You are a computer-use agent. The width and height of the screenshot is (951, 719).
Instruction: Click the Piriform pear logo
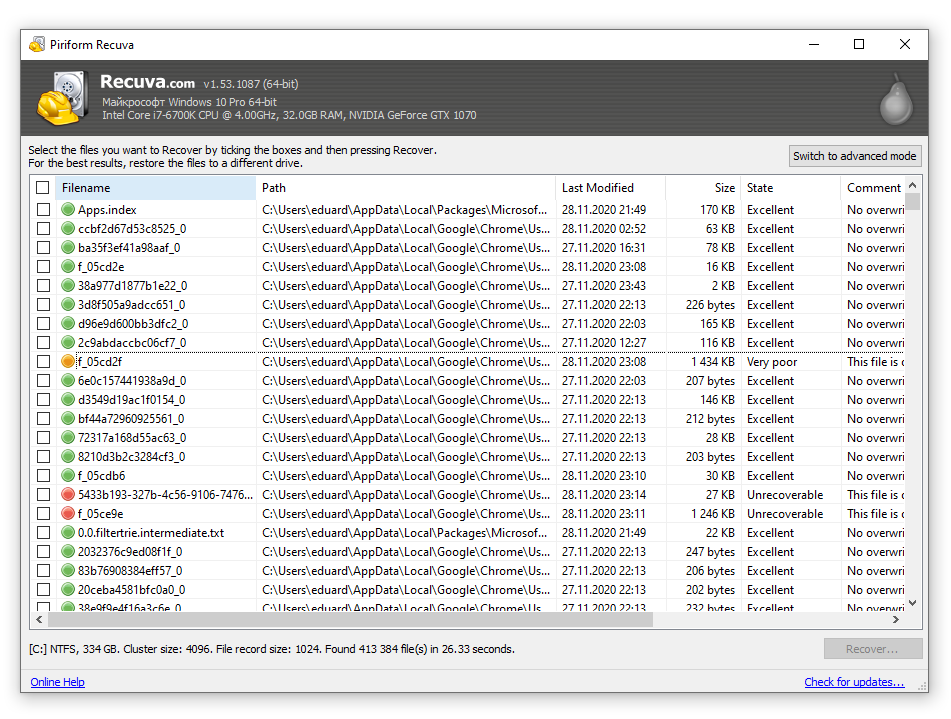click(896, 100)
